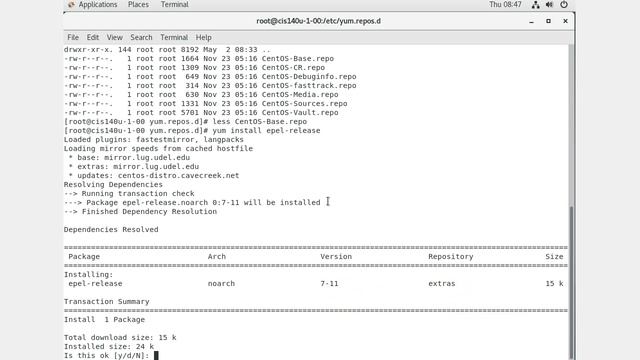This screenshot has height=360, width=640.
Task: Click the 'Package' column header
Action: 84,256
